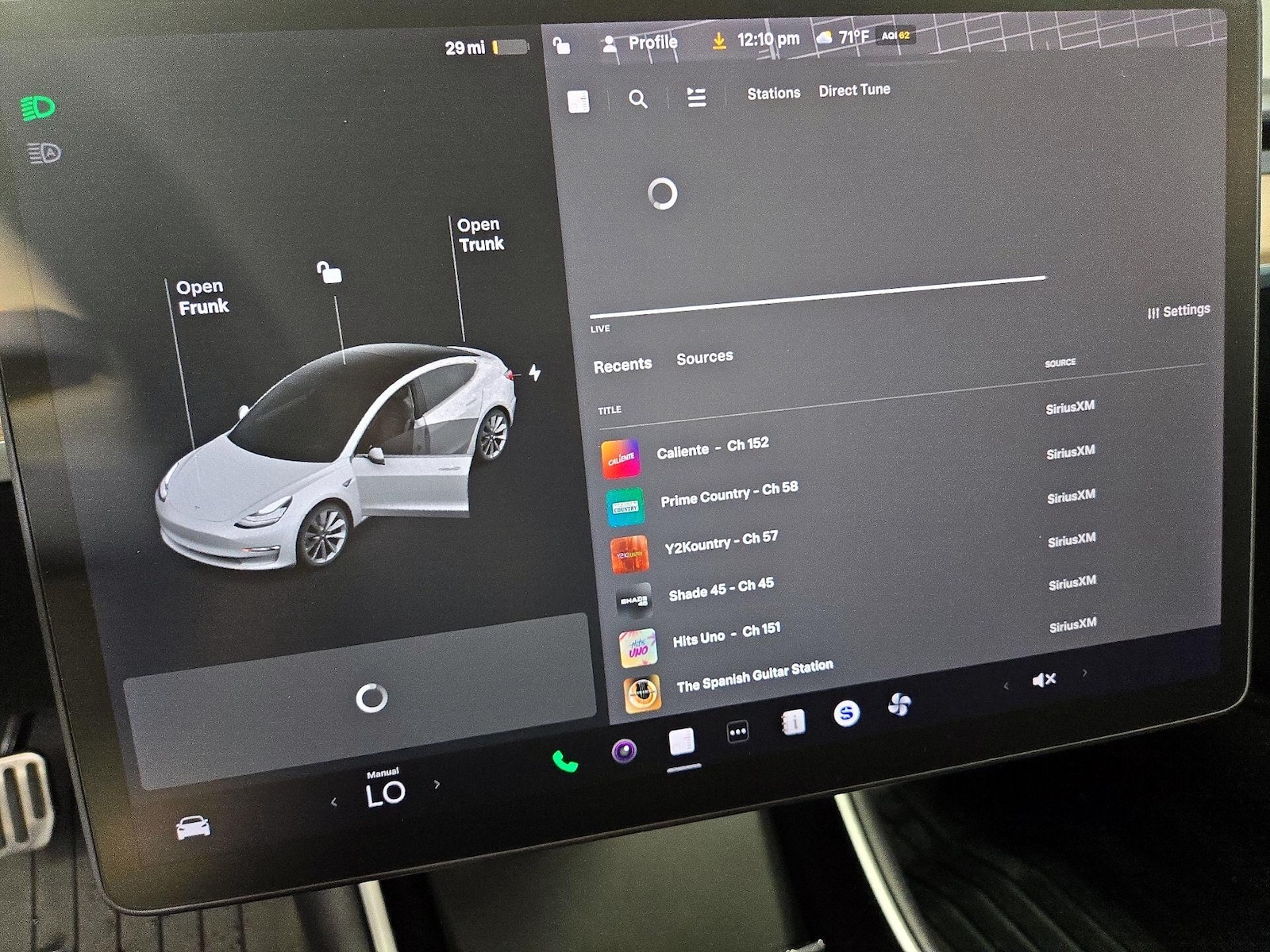Tap the AQI 62 air quality badge
This screenshot has width=1270, height=952.
895,35
